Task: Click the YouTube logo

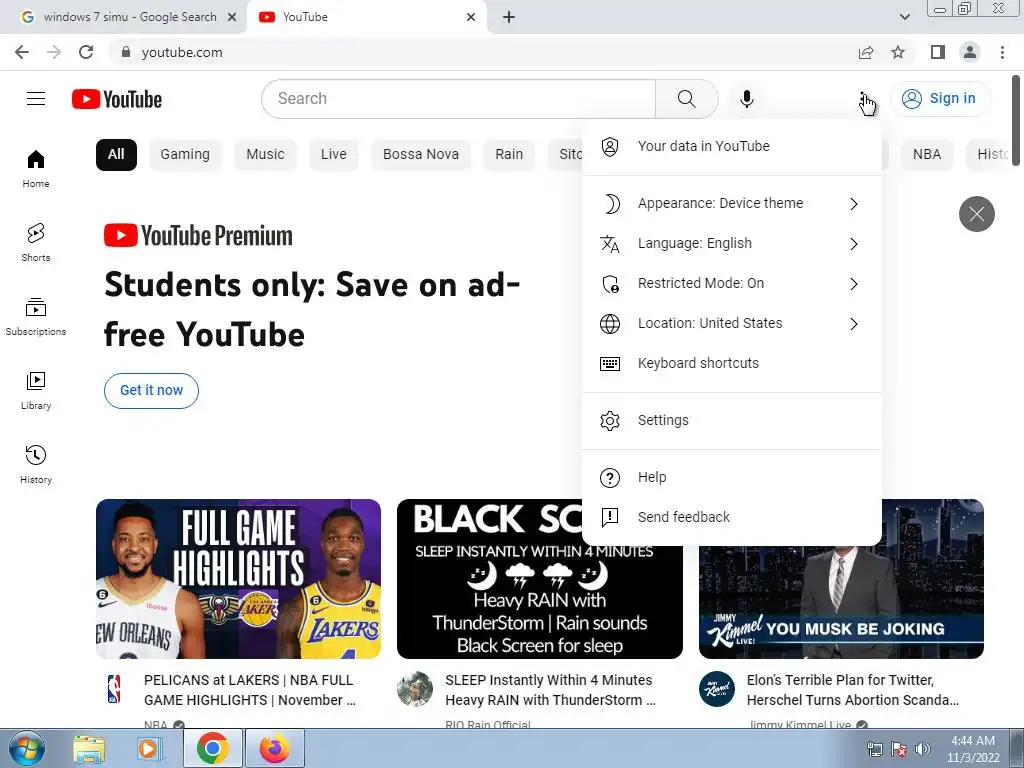Action: [117, 99]
